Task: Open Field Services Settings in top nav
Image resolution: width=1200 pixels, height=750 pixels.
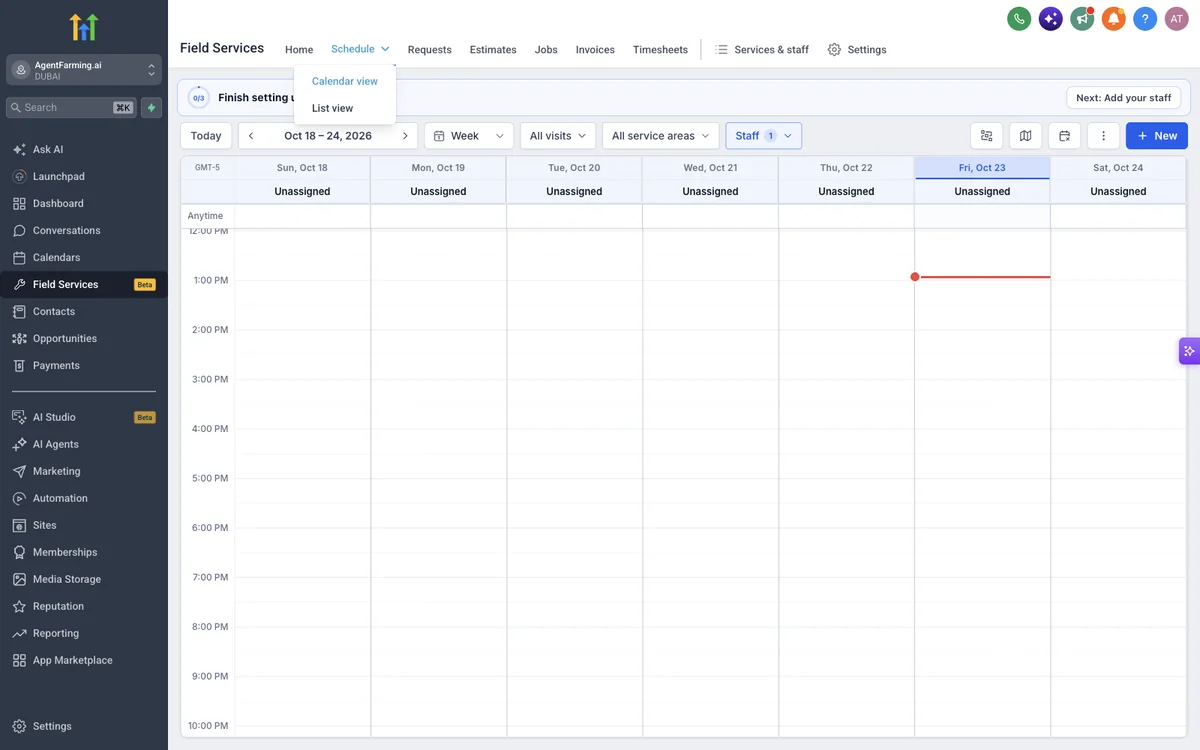Action: (x=857, y=49)
